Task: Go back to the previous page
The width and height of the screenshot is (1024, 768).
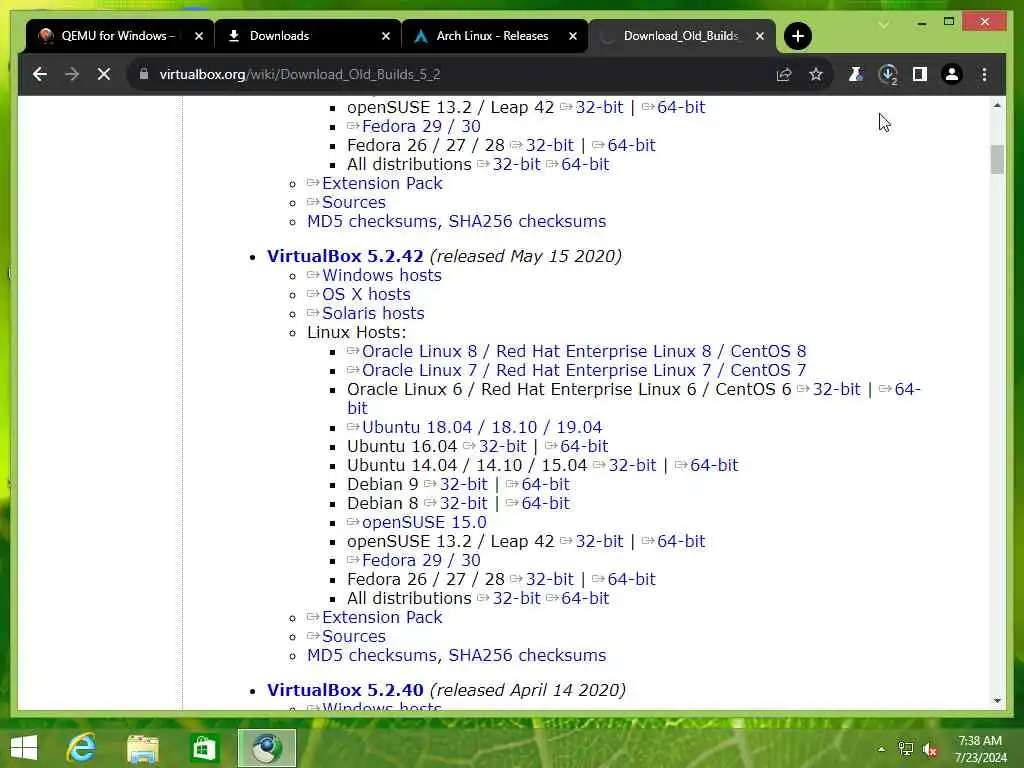Action: pos(40,74)
